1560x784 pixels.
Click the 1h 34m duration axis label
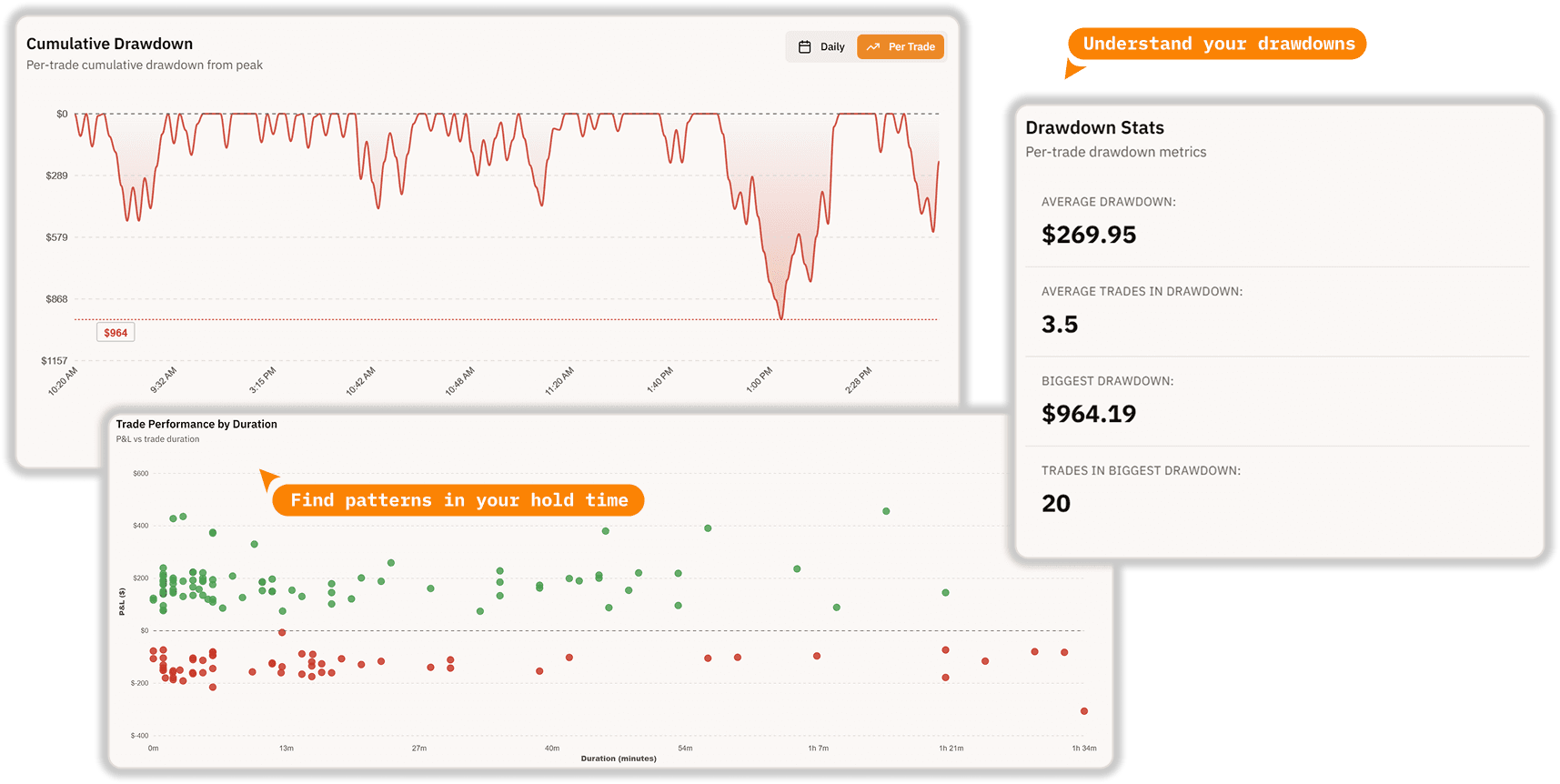click(x=1084, y=749)
